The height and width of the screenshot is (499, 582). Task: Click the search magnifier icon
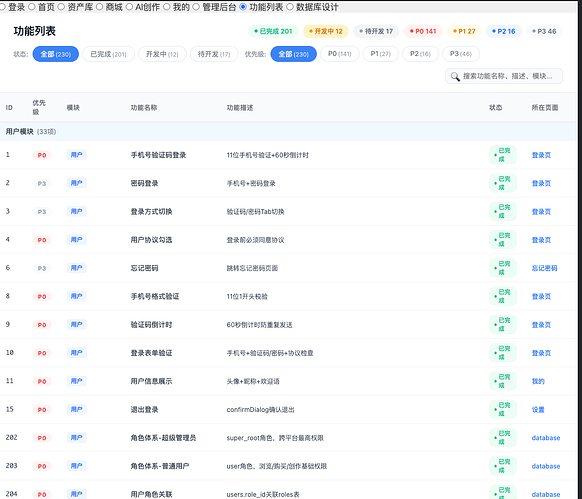click(x=455, y=76)
